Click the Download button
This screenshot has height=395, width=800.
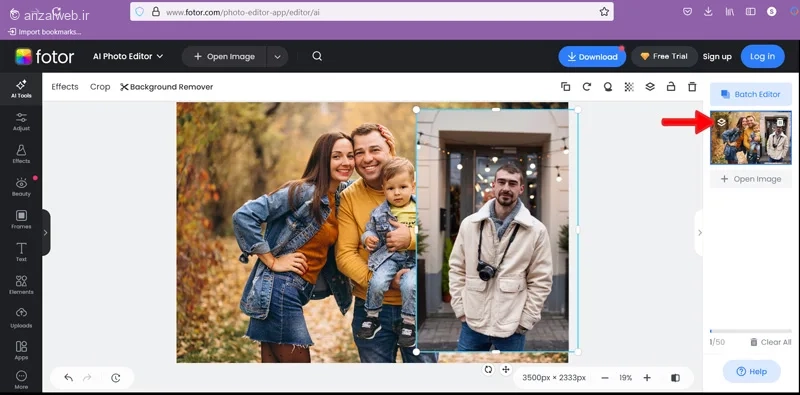(592, 57)
